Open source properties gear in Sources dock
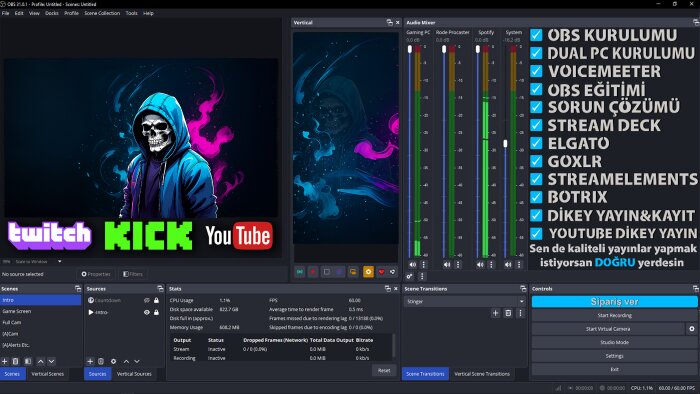The width and height of the screenshot is (700, 394). pos(113,361)
